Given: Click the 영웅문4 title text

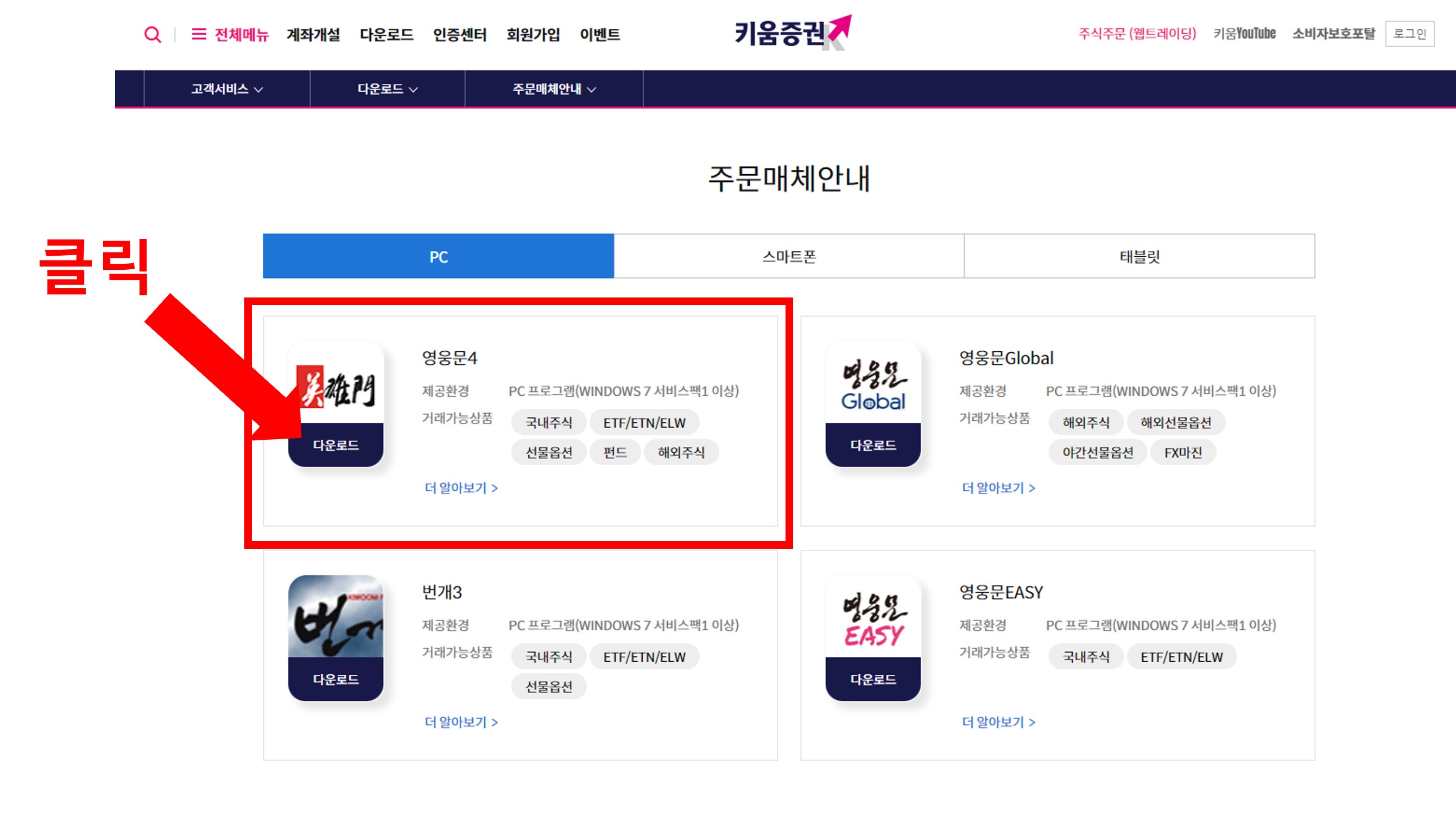Looking at the screenshot, I should pos(450,358).
